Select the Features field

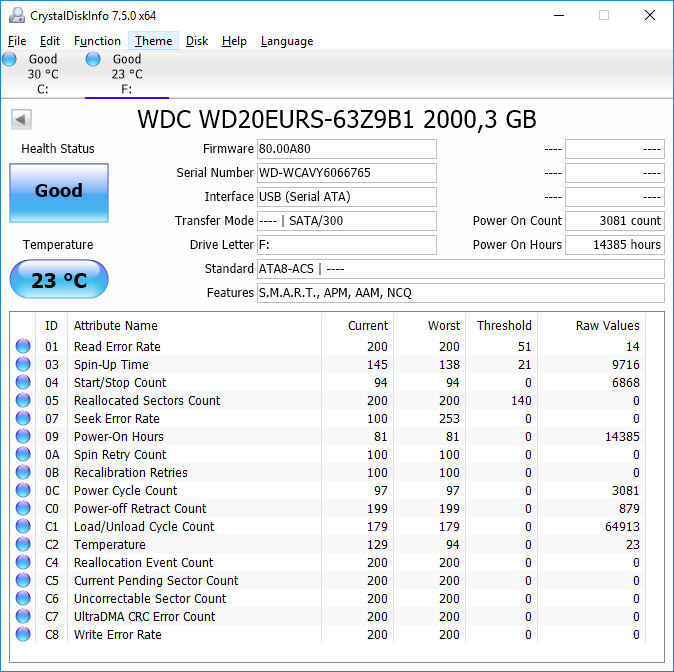tap(461, 293)
